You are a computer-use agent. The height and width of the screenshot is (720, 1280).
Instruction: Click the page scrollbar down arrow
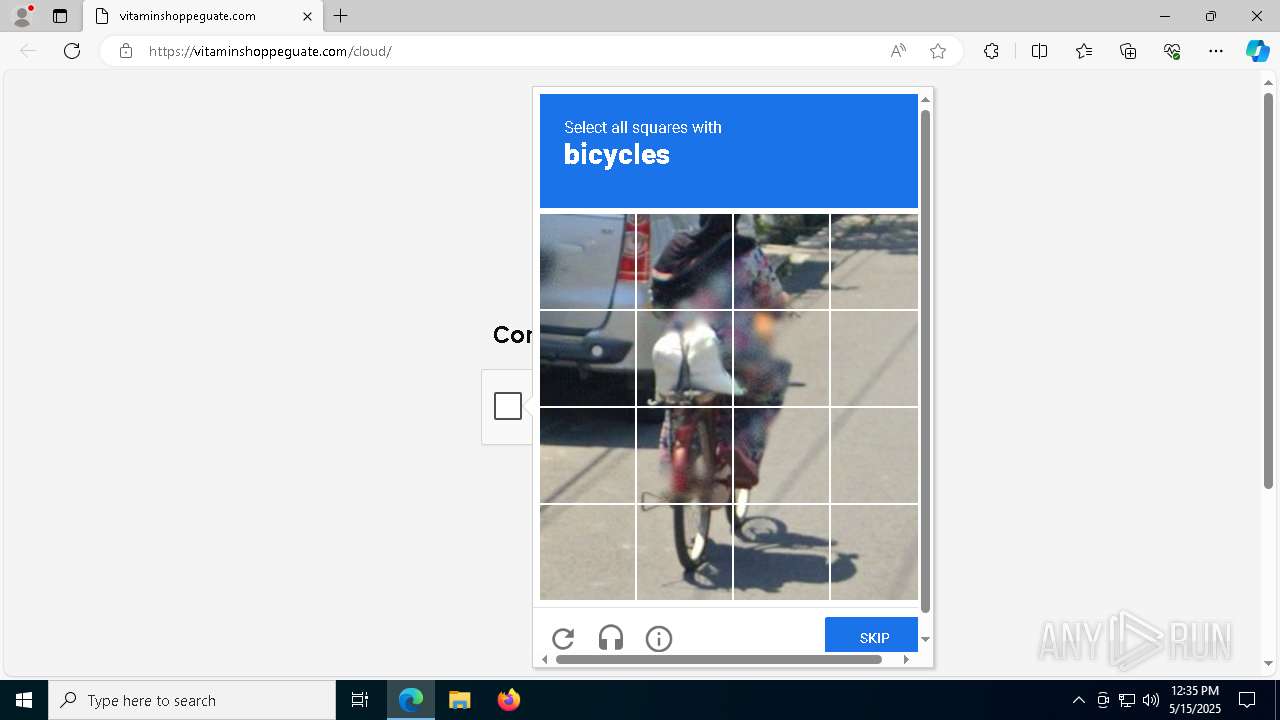coord(1268,663)
